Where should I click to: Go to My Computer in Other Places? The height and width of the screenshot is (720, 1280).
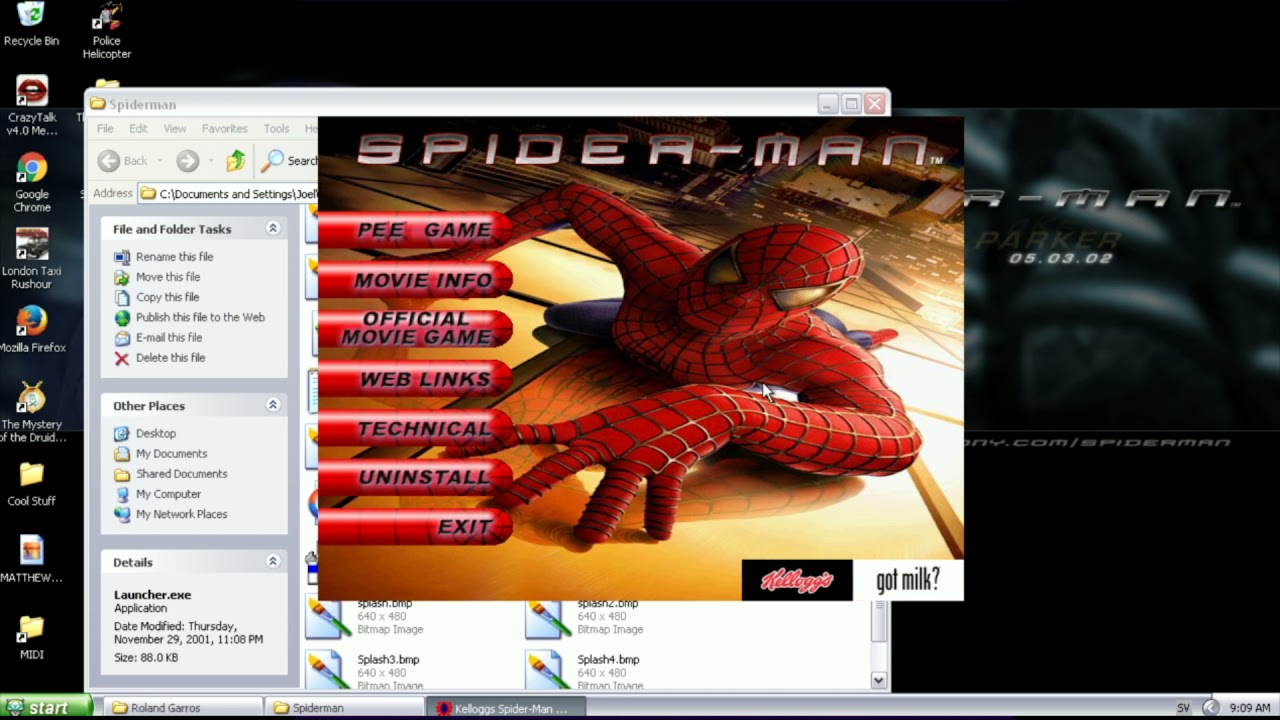(x=168, y=493)
